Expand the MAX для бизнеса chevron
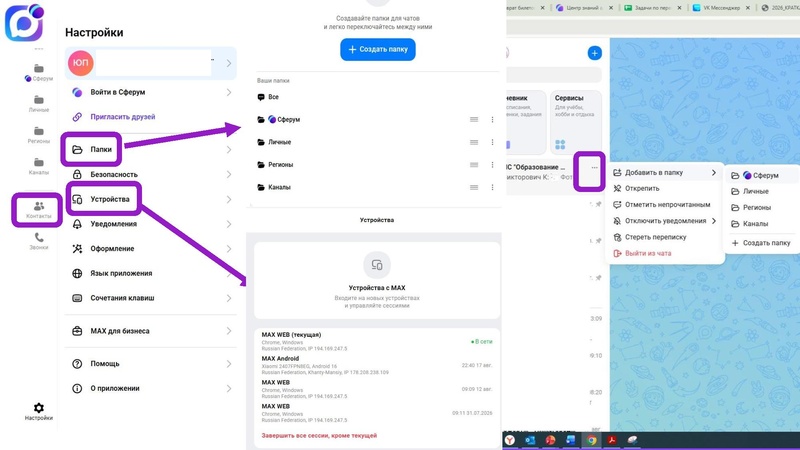Viewport: 800px width, 450px height. click(229, 331)
